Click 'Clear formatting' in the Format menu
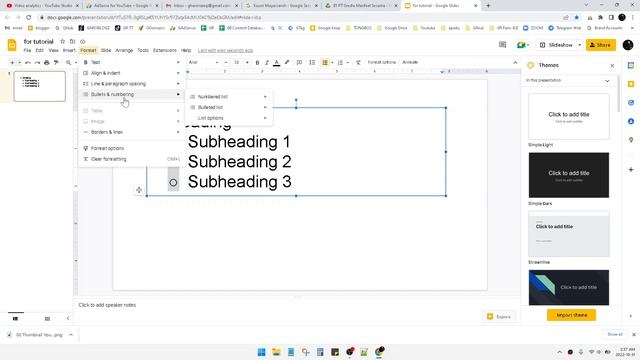 [x=131, y=159]
